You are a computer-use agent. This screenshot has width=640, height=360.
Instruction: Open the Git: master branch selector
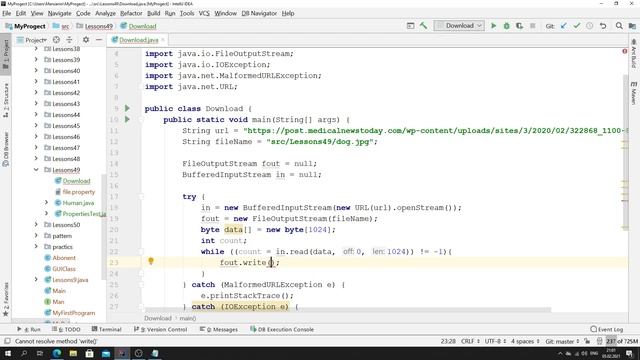point(562,341)
